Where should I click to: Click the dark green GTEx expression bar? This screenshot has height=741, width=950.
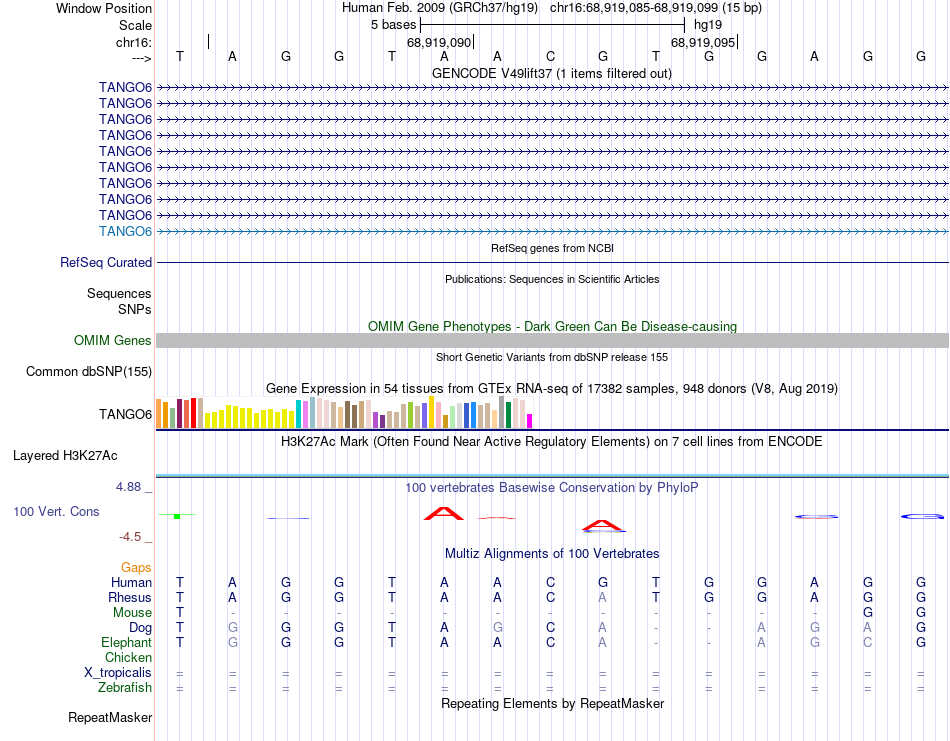(508, 414)
